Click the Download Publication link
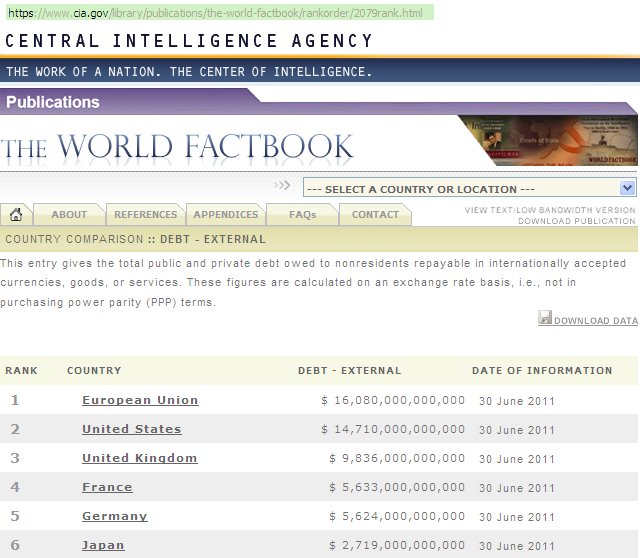The height and width of the screenshot is (558, 640). (x=577, y=221)
